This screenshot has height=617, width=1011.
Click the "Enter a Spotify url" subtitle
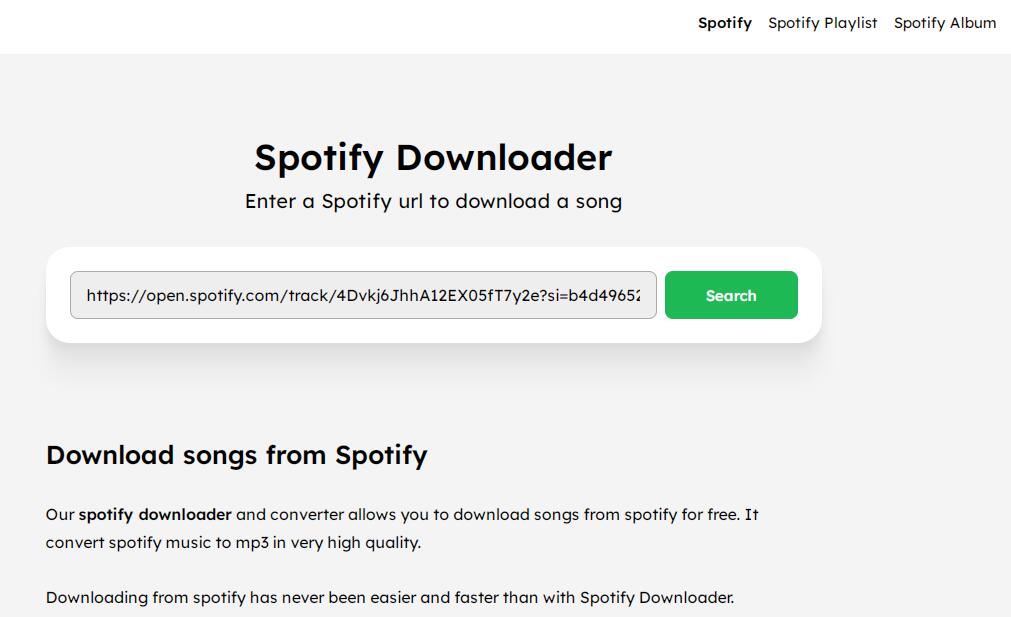tap(432, 201)
